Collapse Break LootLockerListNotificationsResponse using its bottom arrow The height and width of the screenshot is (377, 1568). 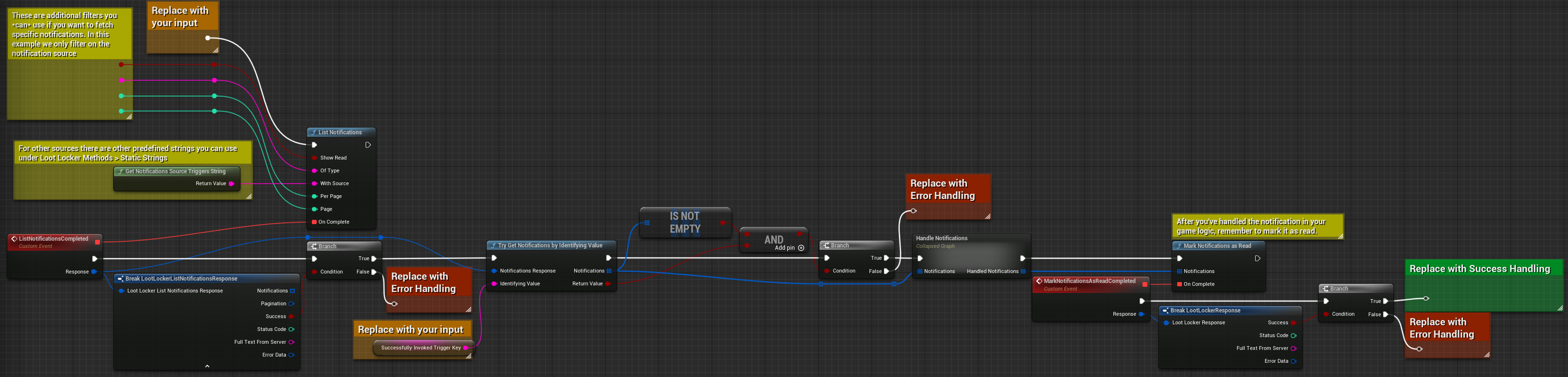(207, 366)
